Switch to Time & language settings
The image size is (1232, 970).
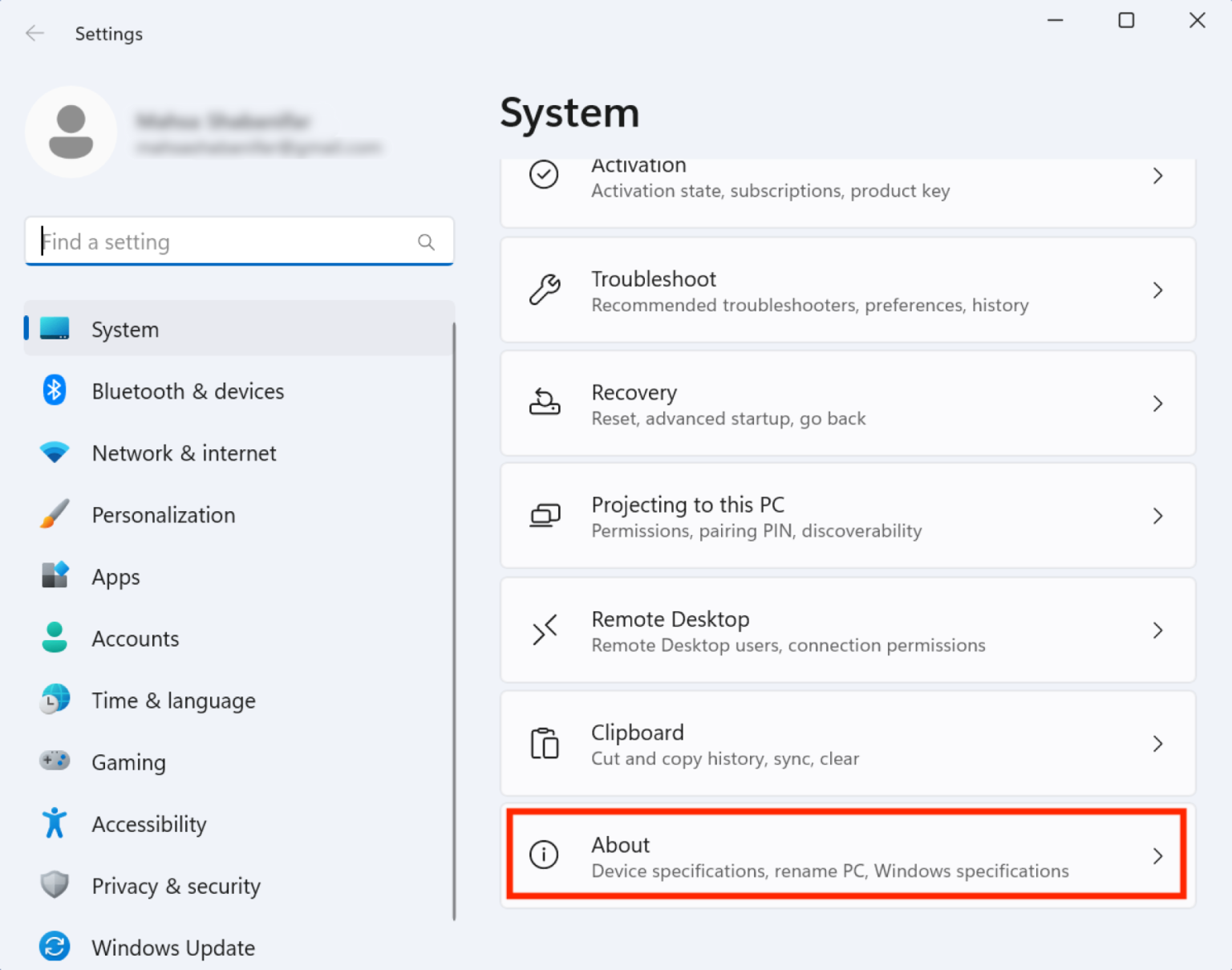(173, 700)
